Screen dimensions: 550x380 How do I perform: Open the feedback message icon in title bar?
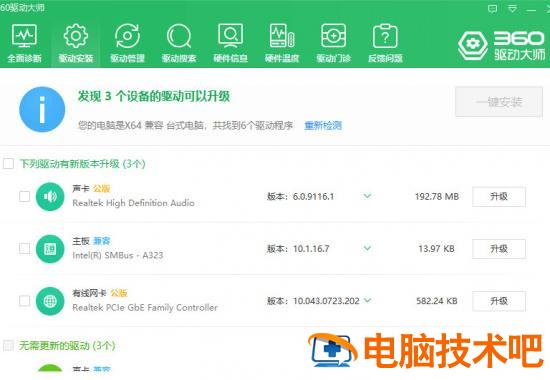492,9
